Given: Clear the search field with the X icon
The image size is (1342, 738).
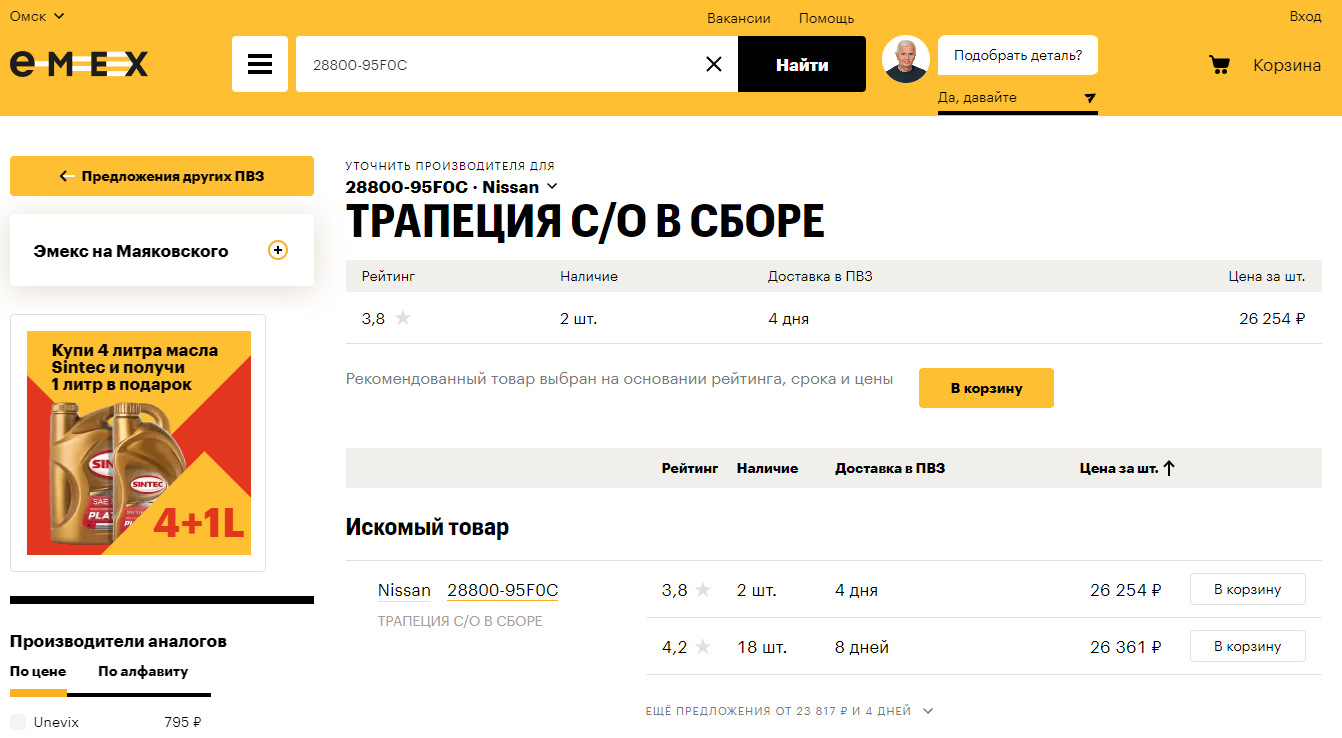Looking at the screenshot, I should click(714, 64).
